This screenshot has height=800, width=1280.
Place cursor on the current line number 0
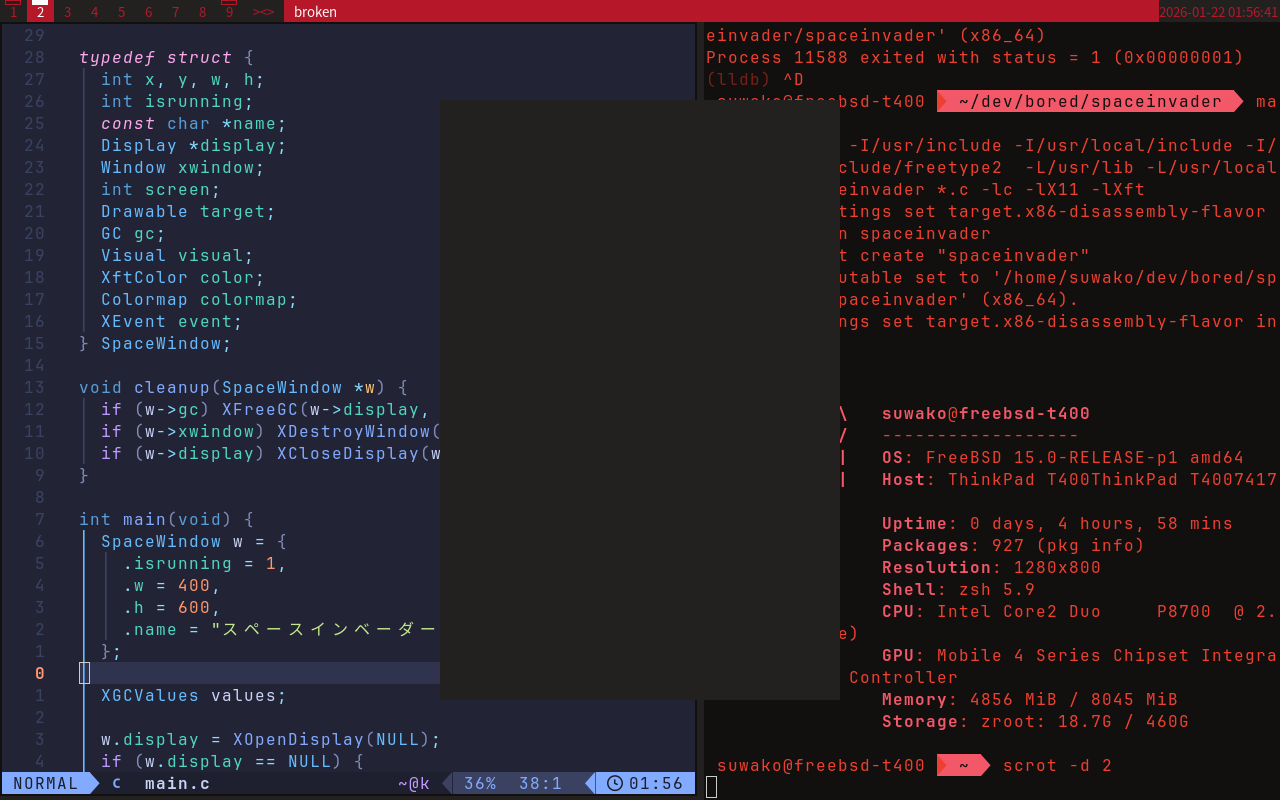point(39,673)
